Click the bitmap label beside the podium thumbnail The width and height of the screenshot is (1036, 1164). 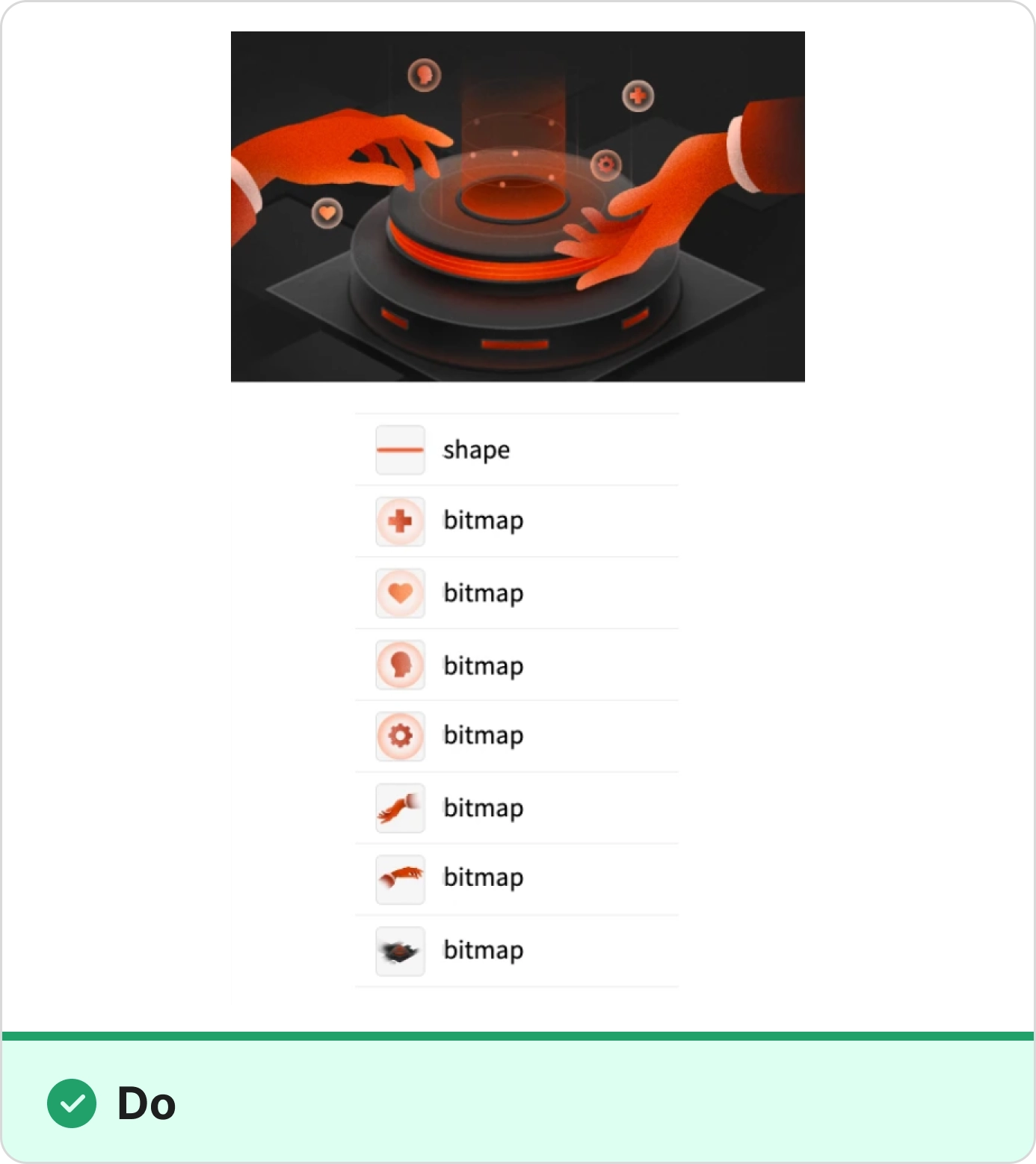pos(484,951)
